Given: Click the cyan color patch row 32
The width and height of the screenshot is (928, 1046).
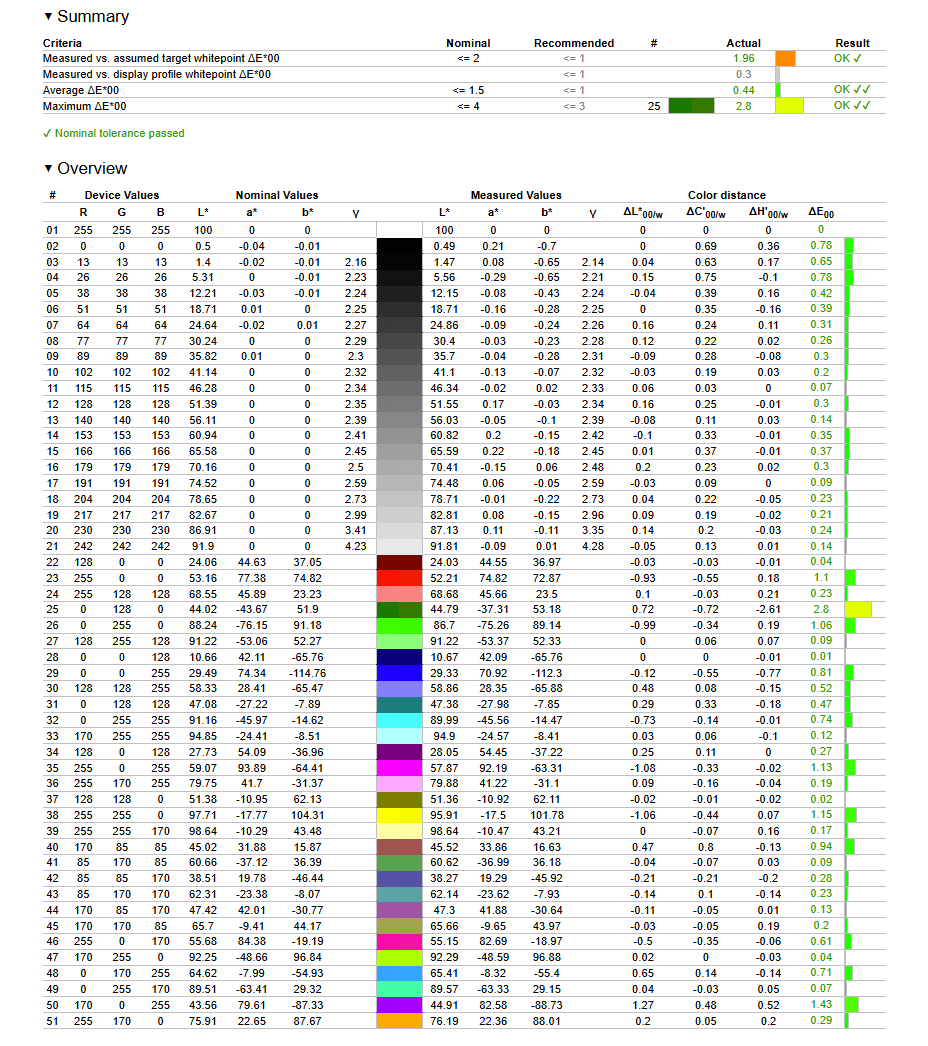Looking at the screenshot, I should [399, 720].
